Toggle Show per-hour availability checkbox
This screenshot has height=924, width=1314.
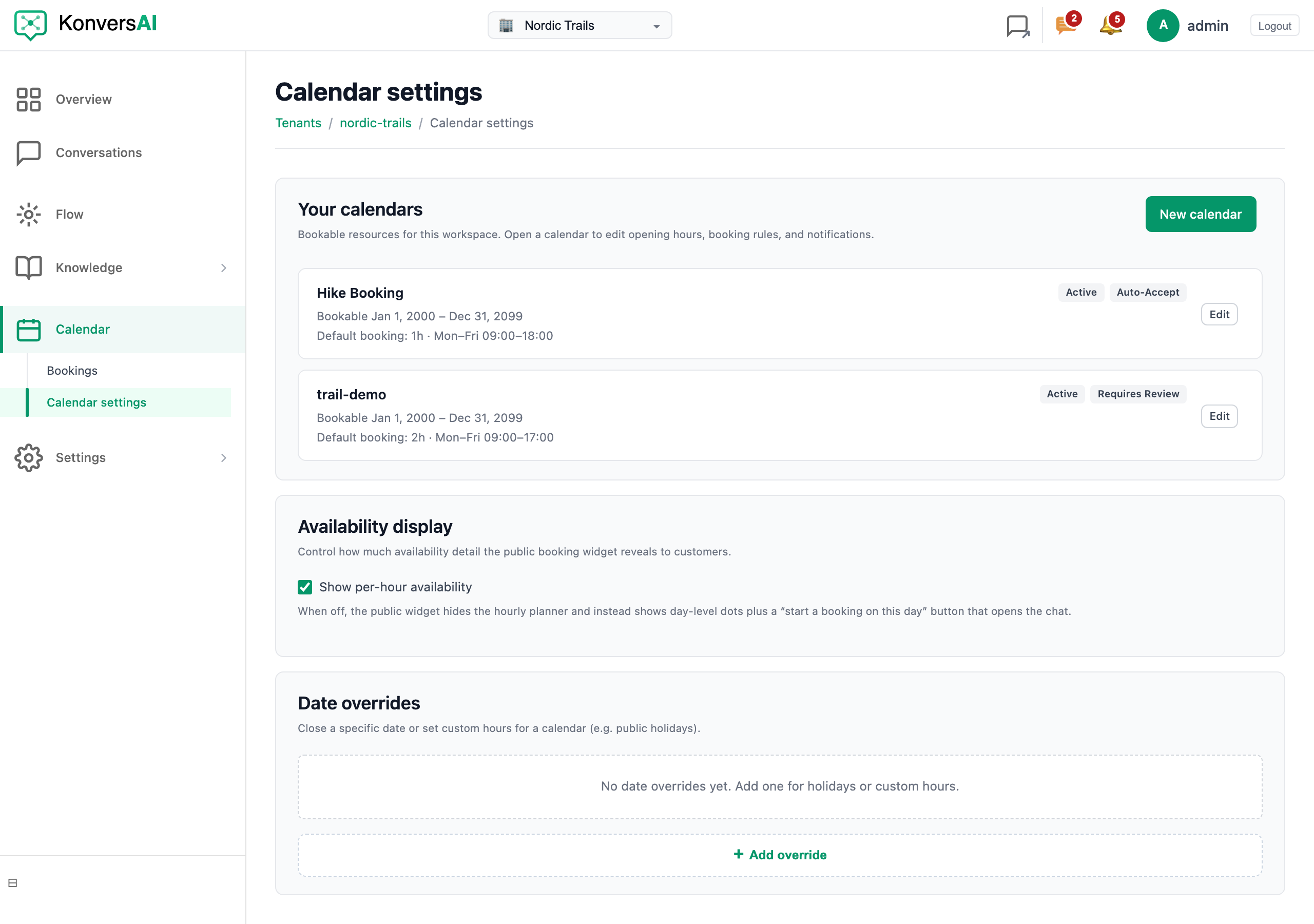[x=304, y=587]
